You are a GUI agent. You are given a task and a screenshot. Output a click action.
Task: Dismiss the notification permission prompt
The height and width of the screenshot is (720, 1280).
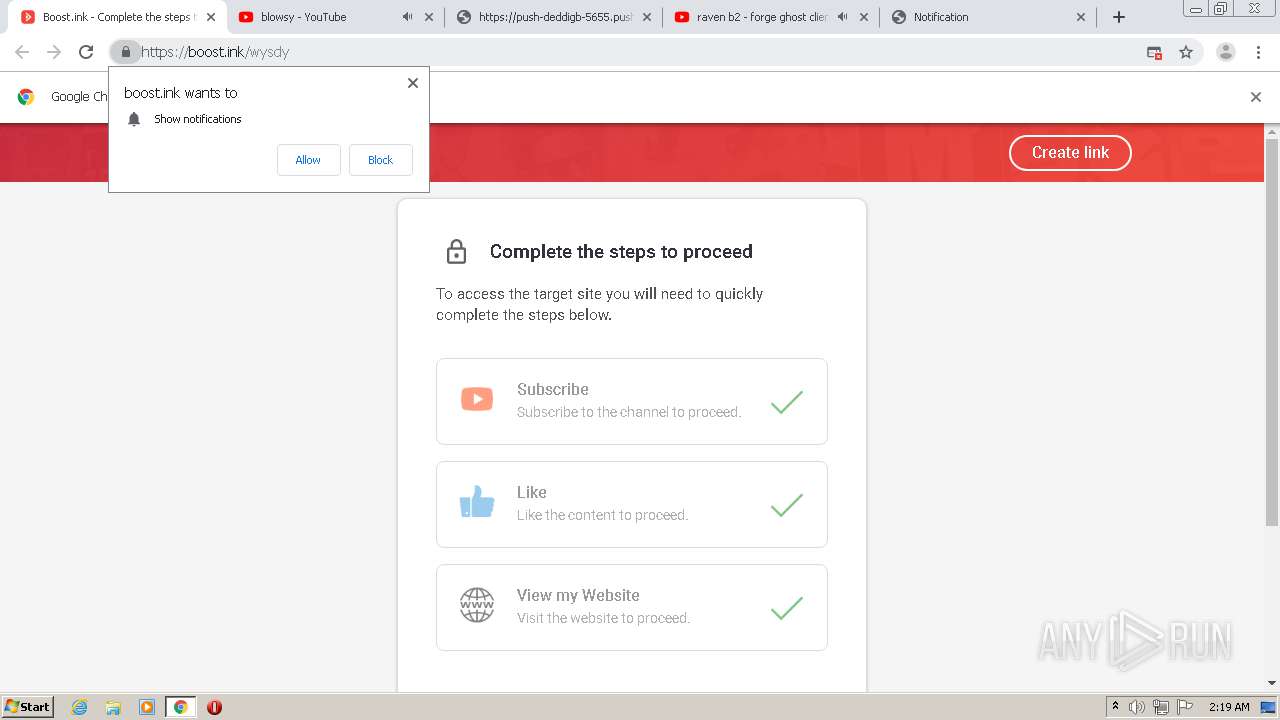(413, 83)
